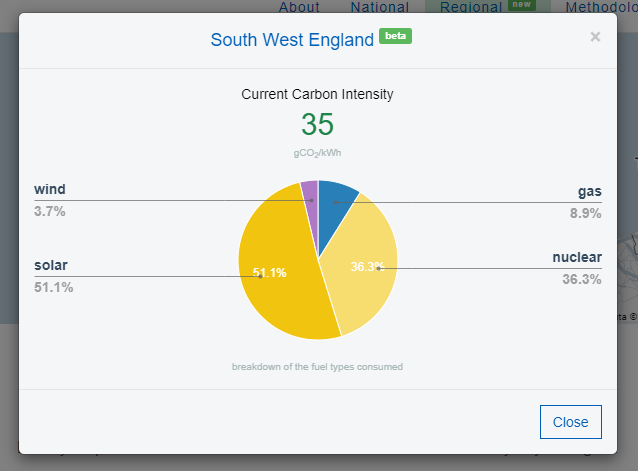638x471 pixels.
Task: Close the dialog with the X icon
Action: pos(595,37)
